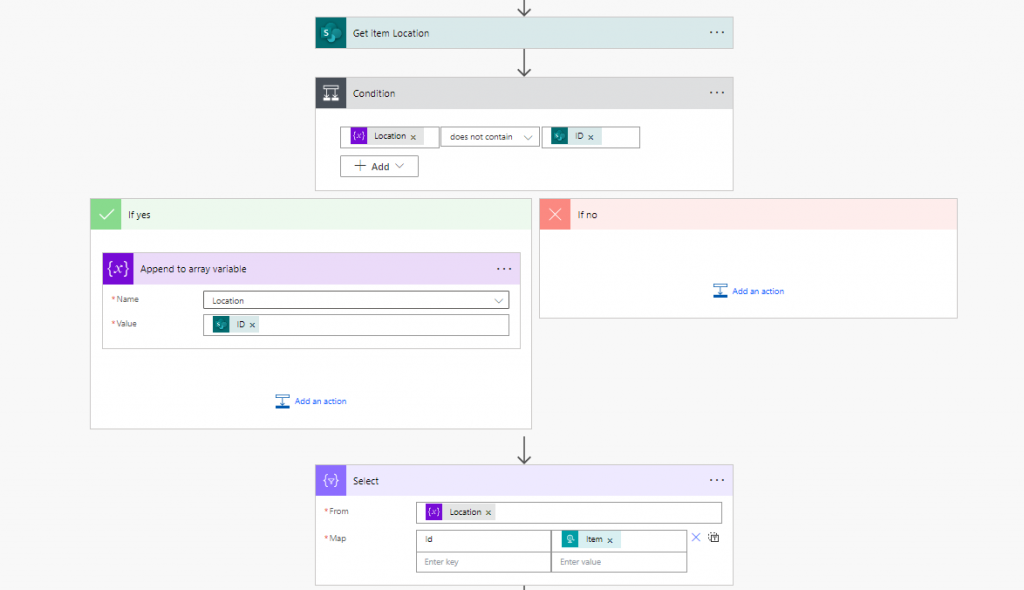The image size is (1024, 590).
Task: Click the Enter key input field
Action: point(483,562)
